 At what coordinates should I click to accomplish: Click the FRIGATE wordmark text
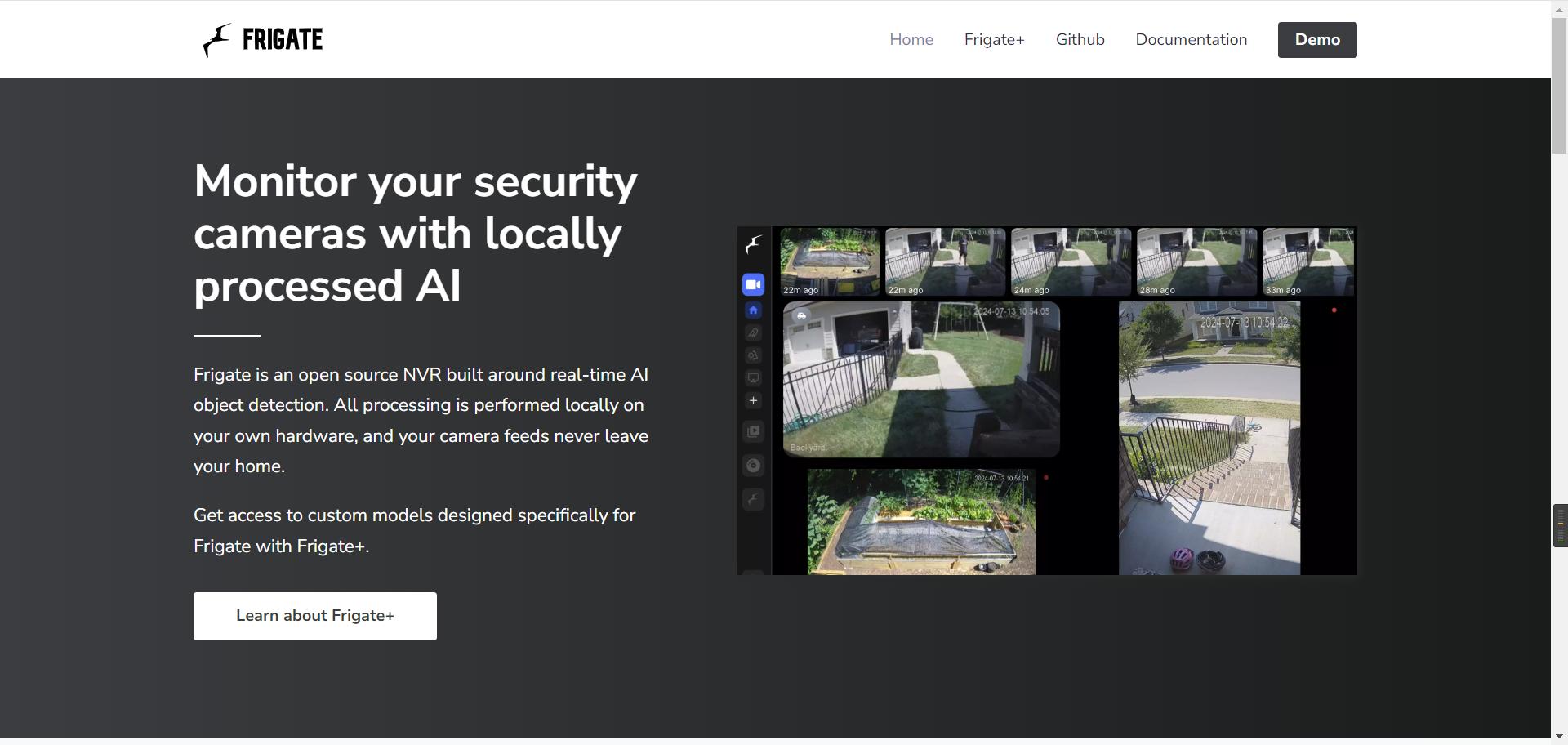[x=283, y=39]
